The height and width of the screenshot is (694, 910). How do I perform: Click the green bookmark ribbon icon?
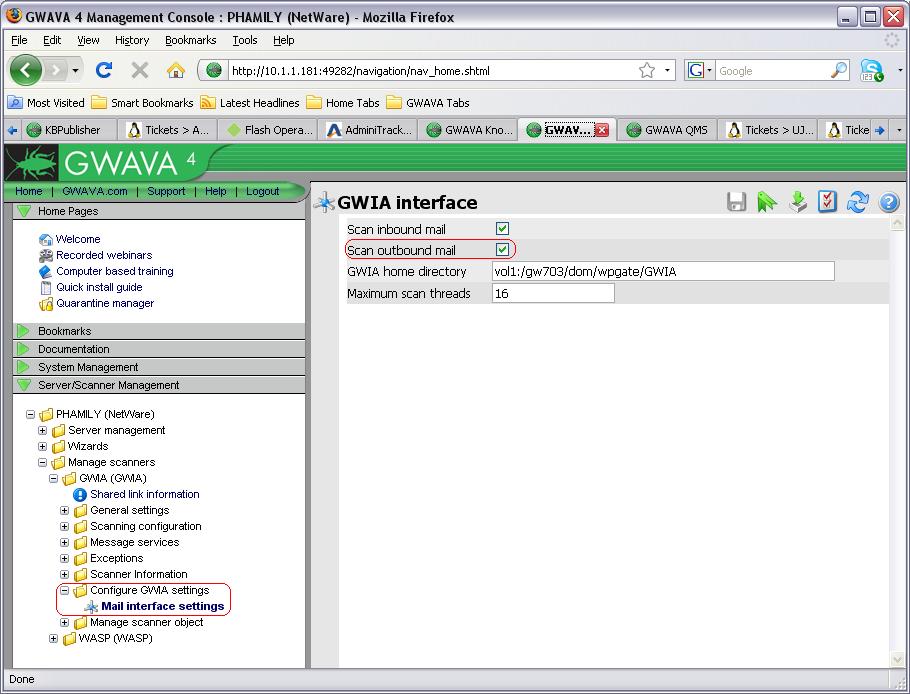767,201
